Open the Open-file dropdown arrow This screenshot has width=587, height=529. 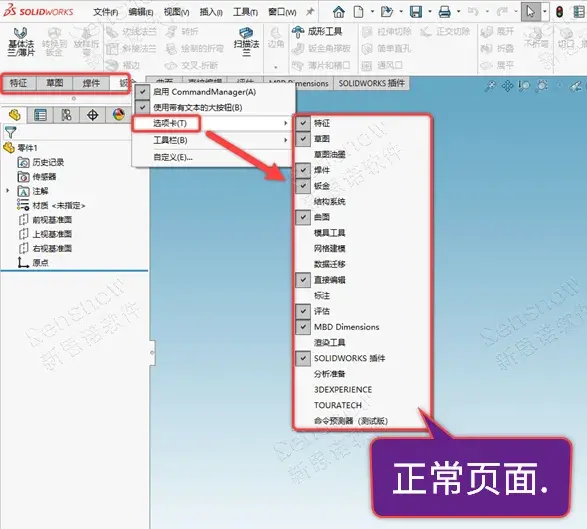pyautogui.click(x=401, y=12)
